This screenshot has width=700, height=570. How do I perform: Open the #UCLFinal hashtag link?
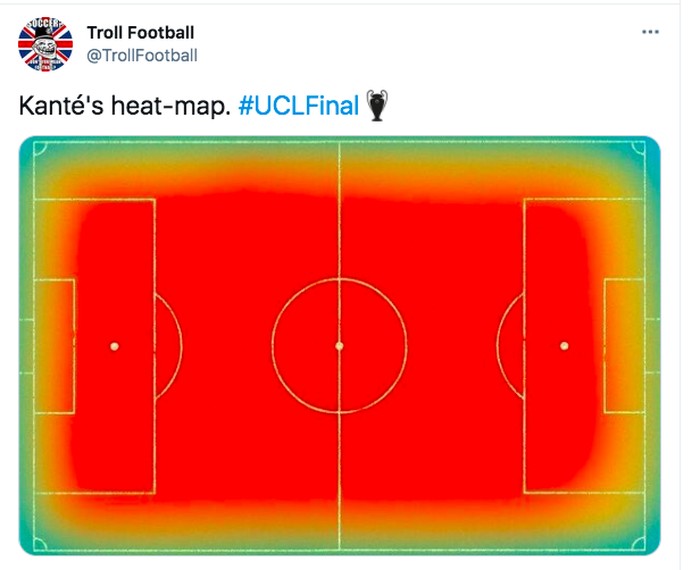click(299, 105)
